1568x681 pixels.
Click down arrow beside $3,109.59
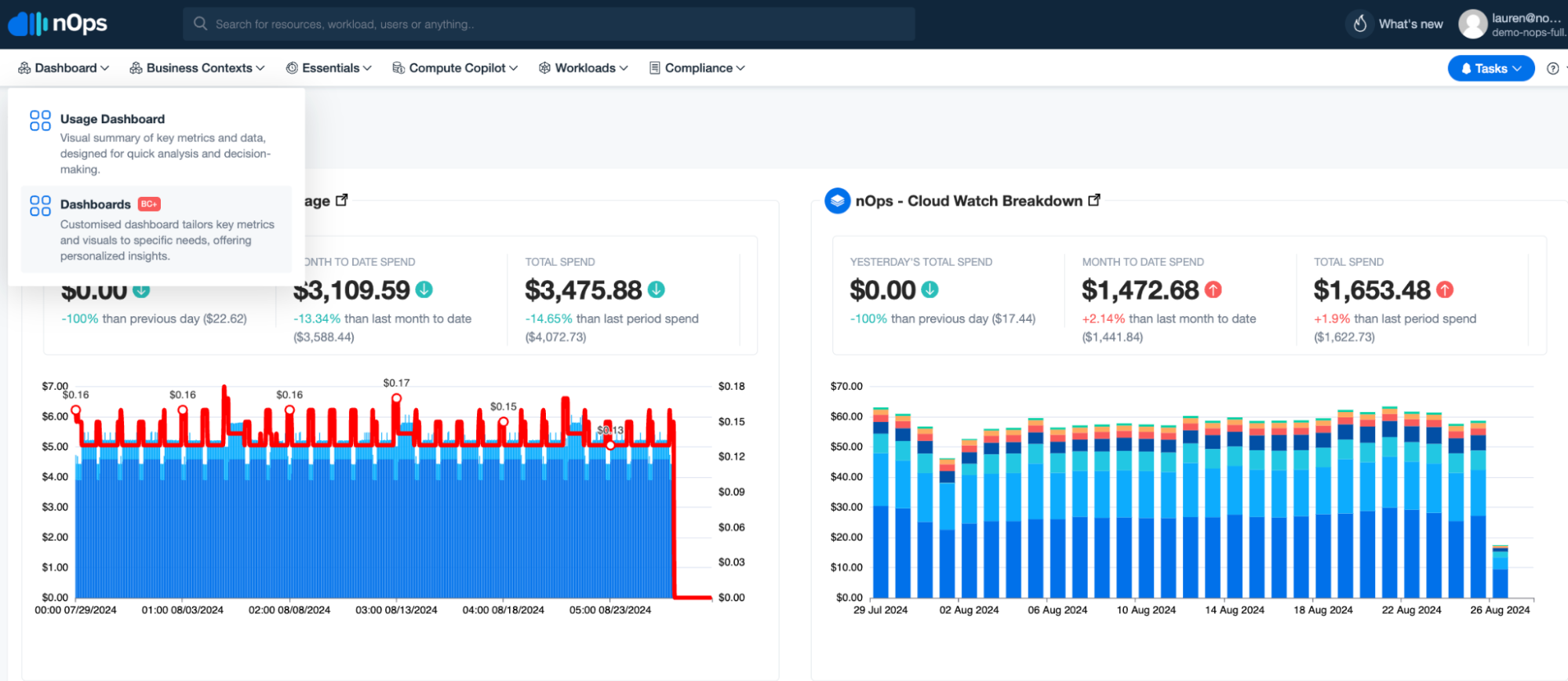[x=424, y=290]
